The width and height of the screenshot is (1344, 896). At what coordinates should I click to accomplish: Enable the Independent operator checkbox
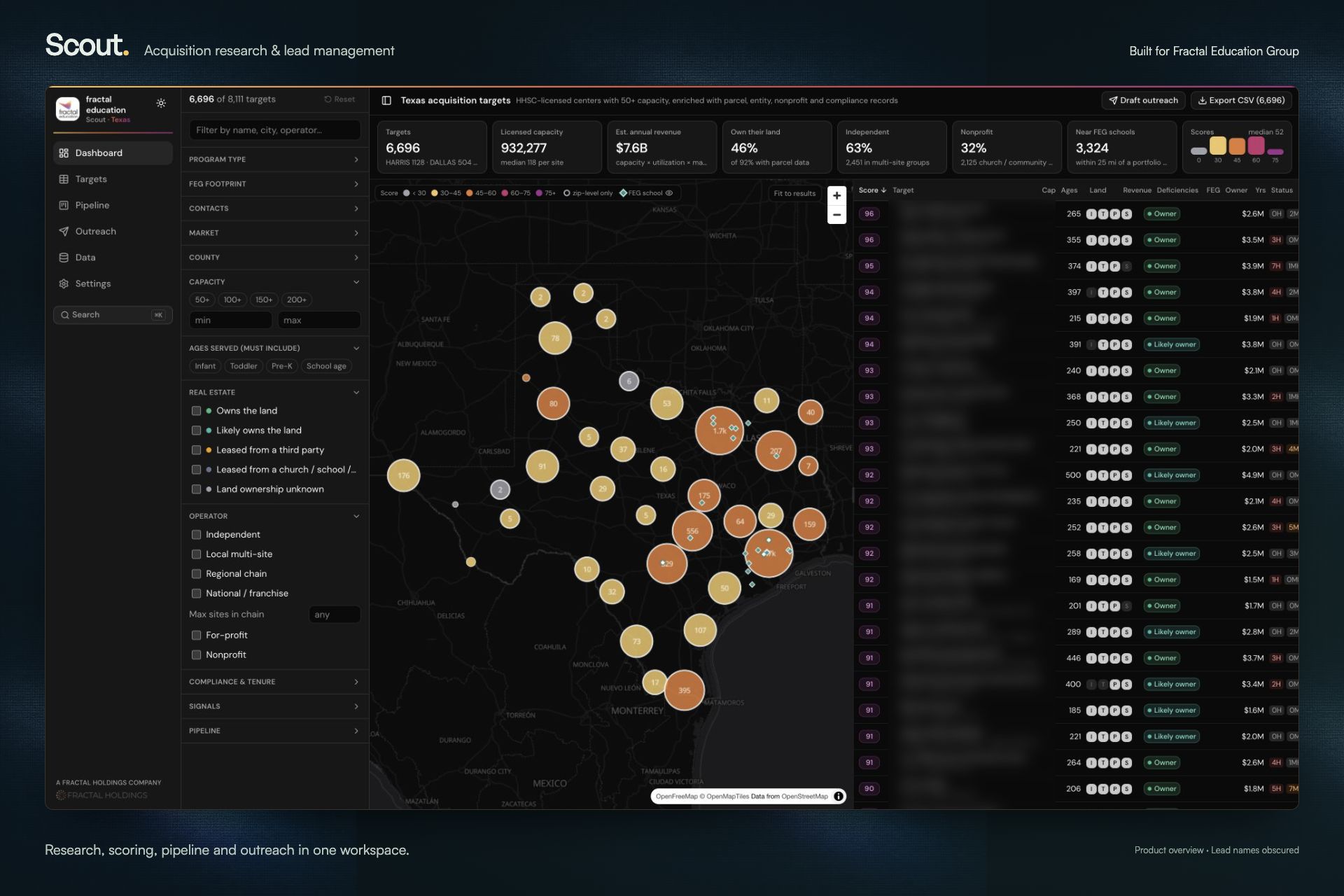coord(197,535)
